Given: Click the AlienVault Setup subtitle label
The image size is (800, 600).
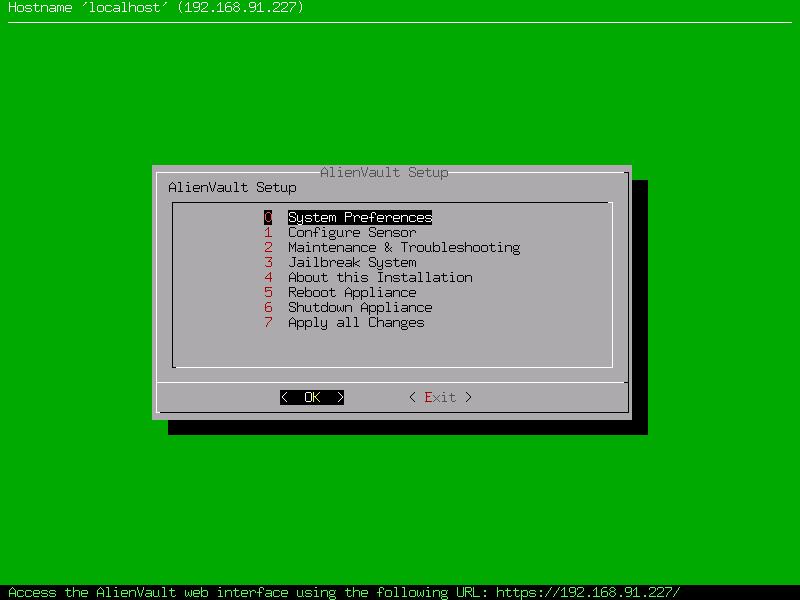Looking at the screenshot, I should [x=232, y=187].
